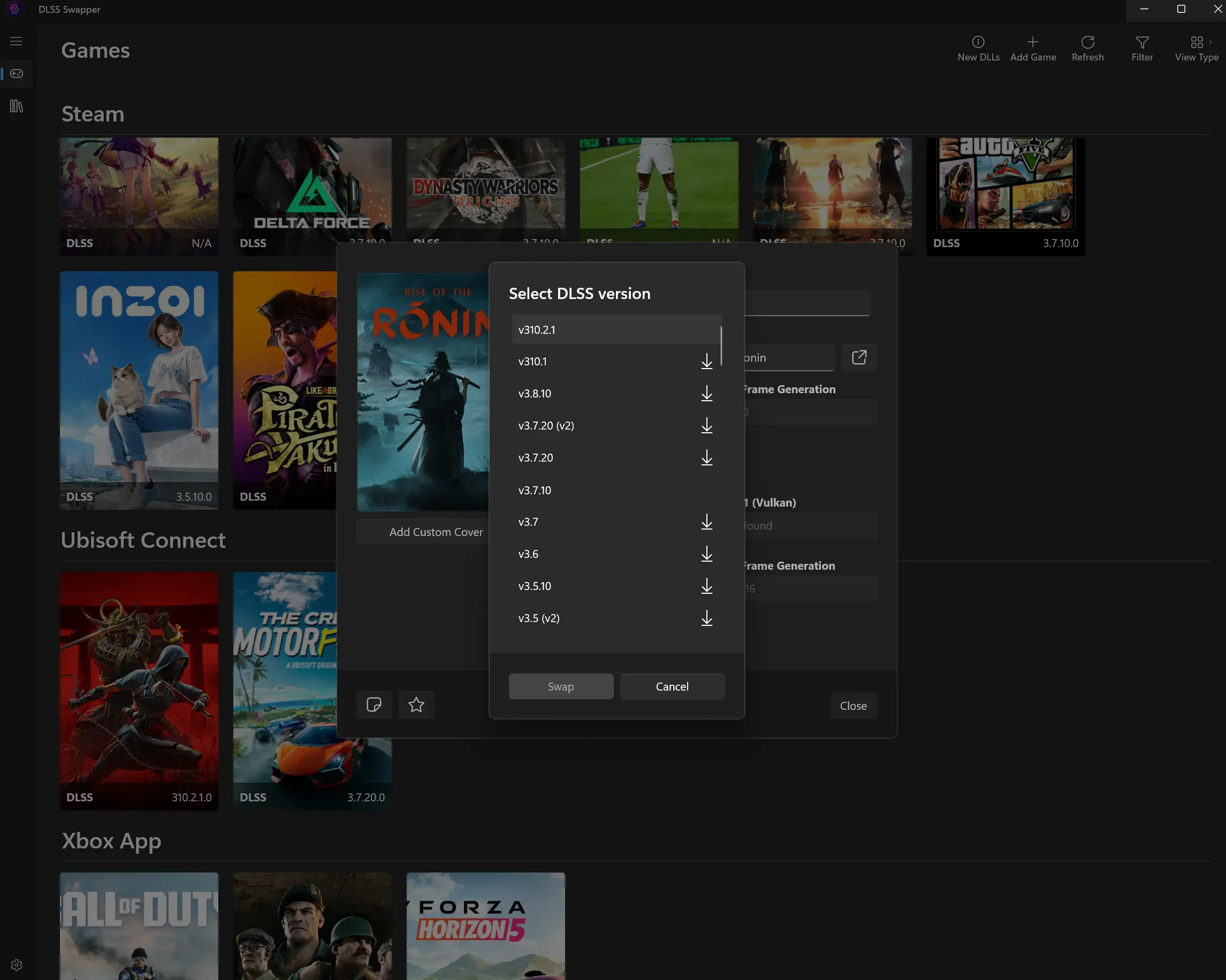Image resolution: width=1226 pixels, height=980 pixels.
Task: Download DLSS v3.5.10
Action: tap(706, 586)
